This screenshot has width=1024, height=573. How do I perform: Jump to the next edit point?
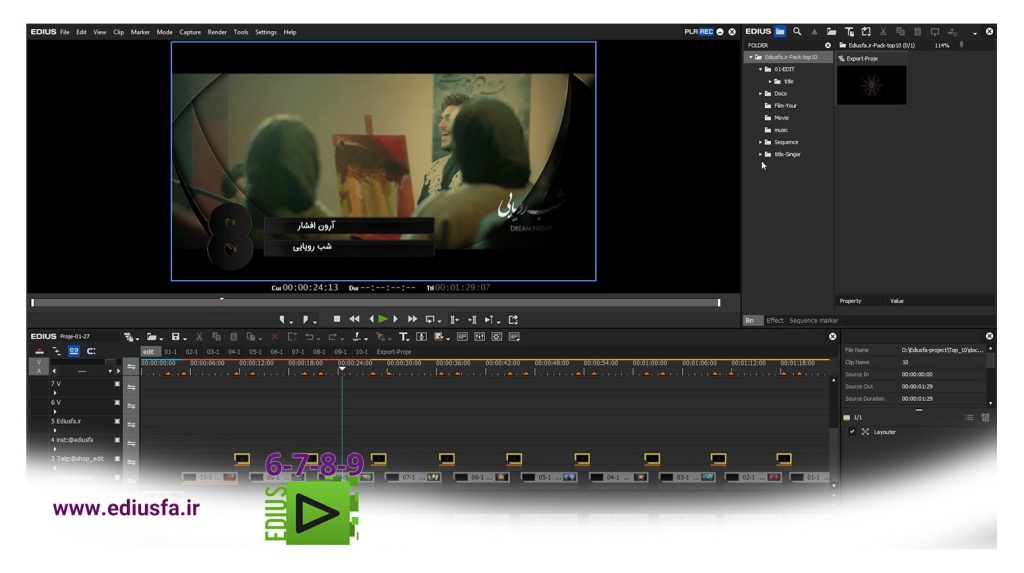click(472, 319)
